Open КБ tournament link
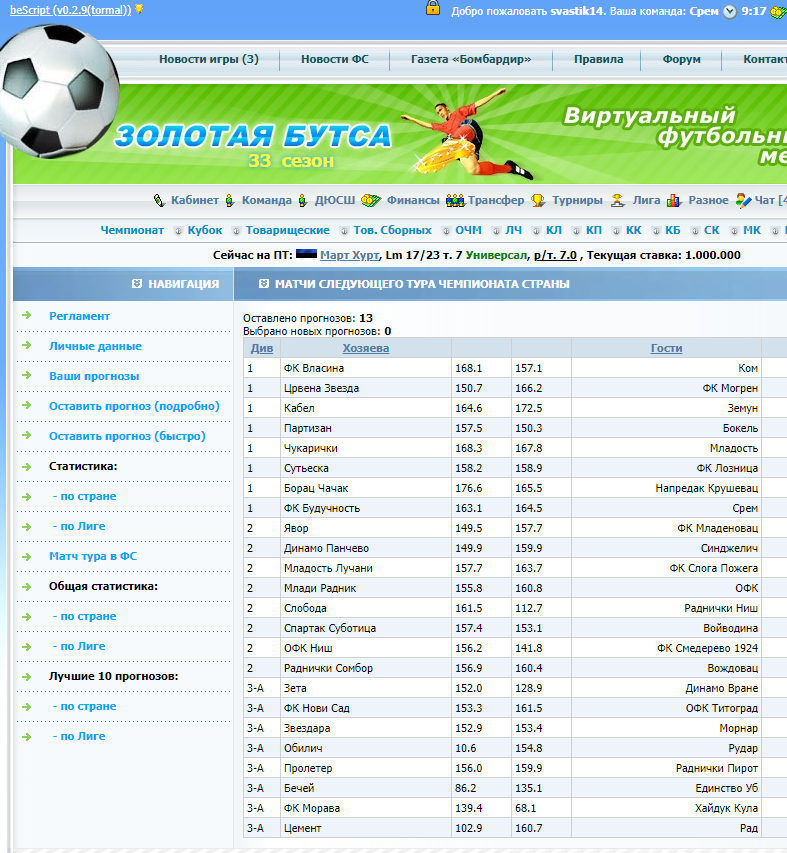This screenshot has height=853, width=787. [673, 230]
